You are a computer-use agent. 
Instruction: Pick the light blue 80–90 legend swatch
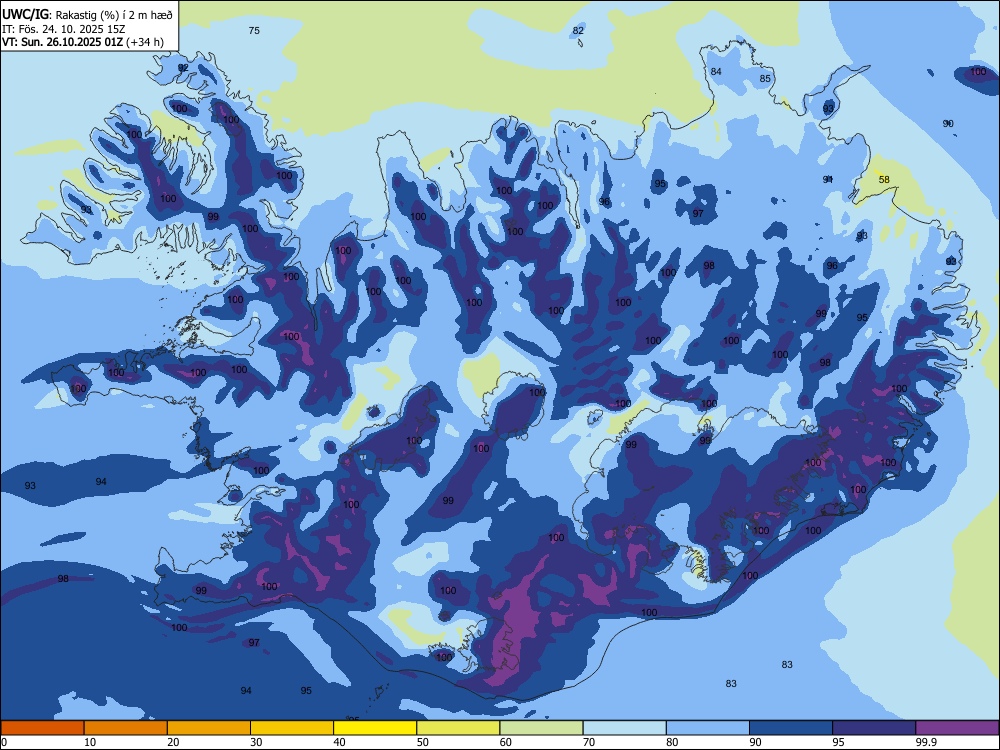708,728
